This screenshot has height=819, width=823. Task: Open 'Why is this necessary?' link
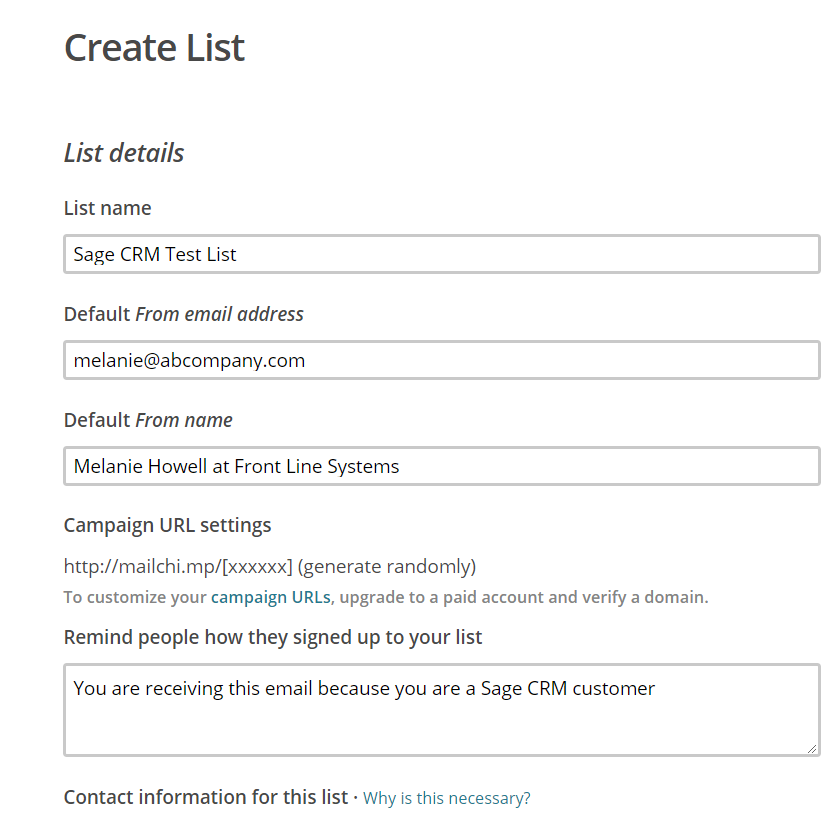tap(447, 798)
